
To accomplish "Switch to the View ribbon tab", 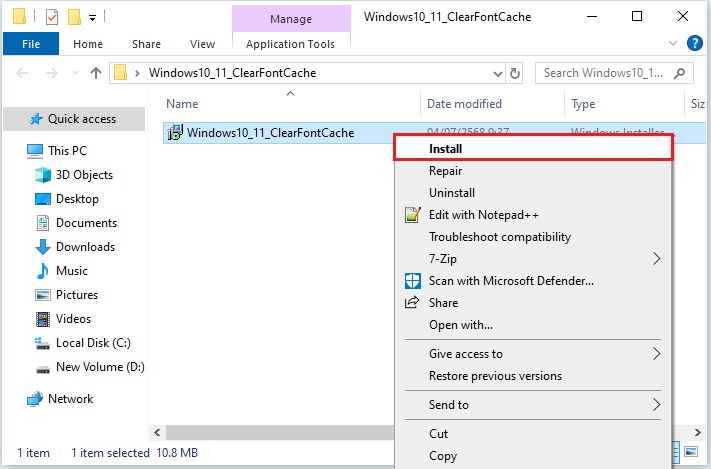I will (x=202, y=44).
